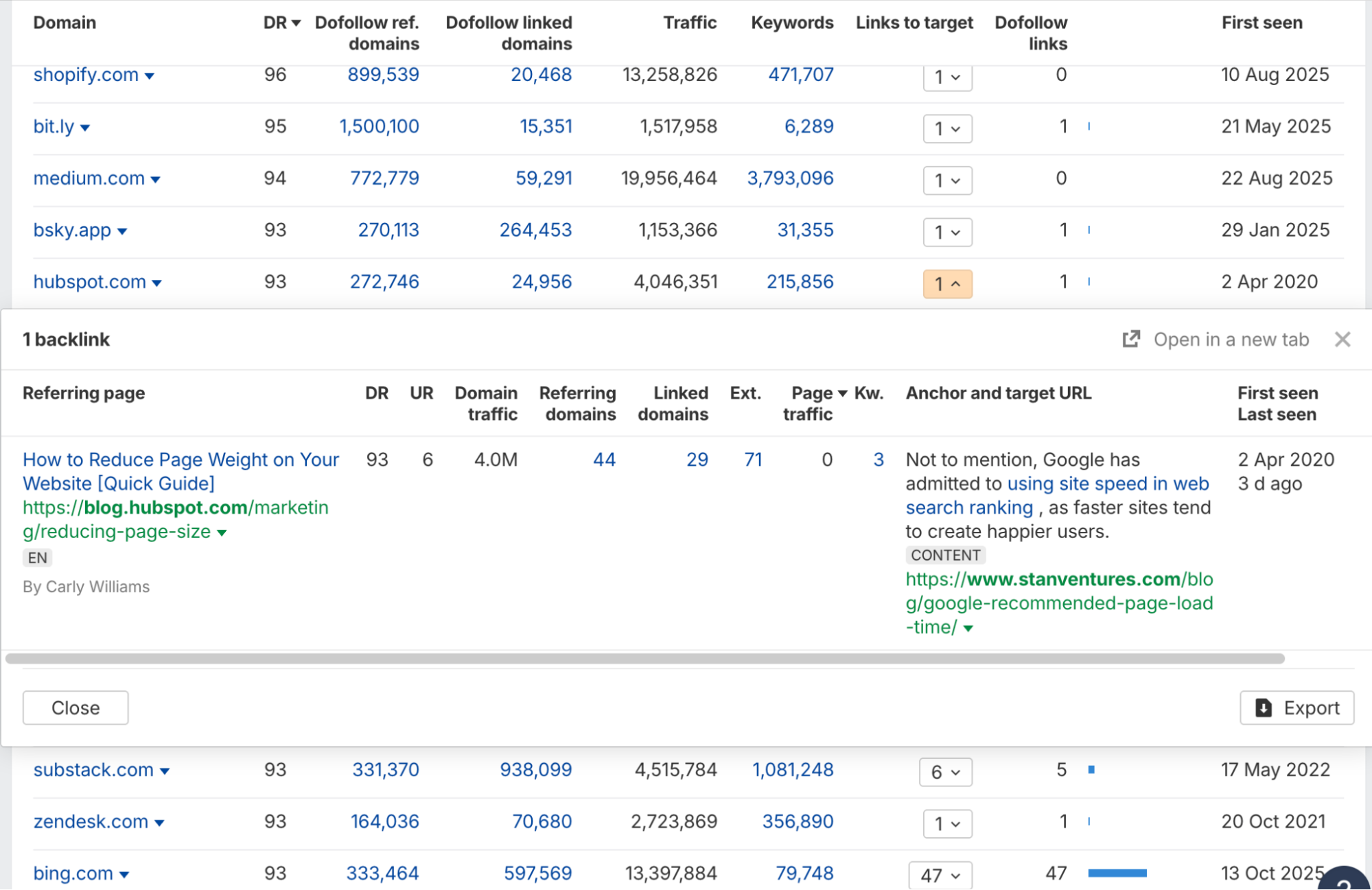Expand bsky.app links to target dropdown
The width and height of the screenshot is (1372, 890).
947,232
